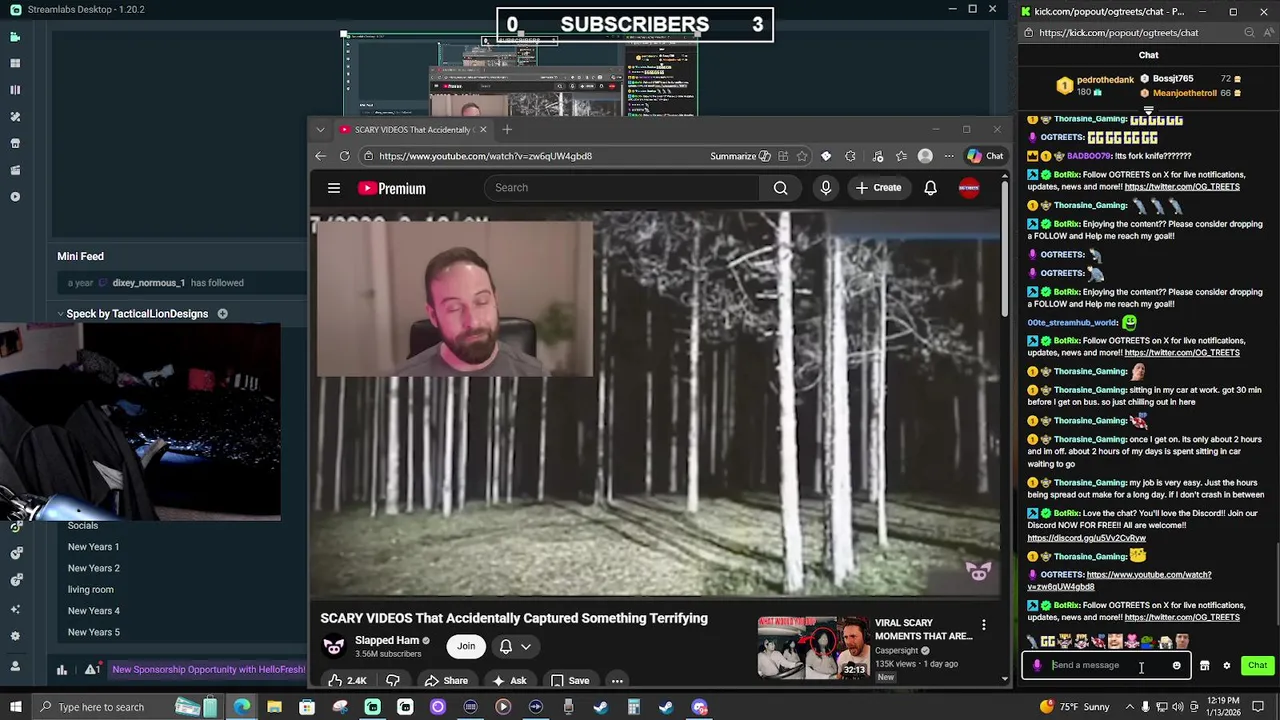The image size is (1280, 720).
Task: Open options for VIRAL SCARY MOMENTS suggestion
Action: pos(983,625)
